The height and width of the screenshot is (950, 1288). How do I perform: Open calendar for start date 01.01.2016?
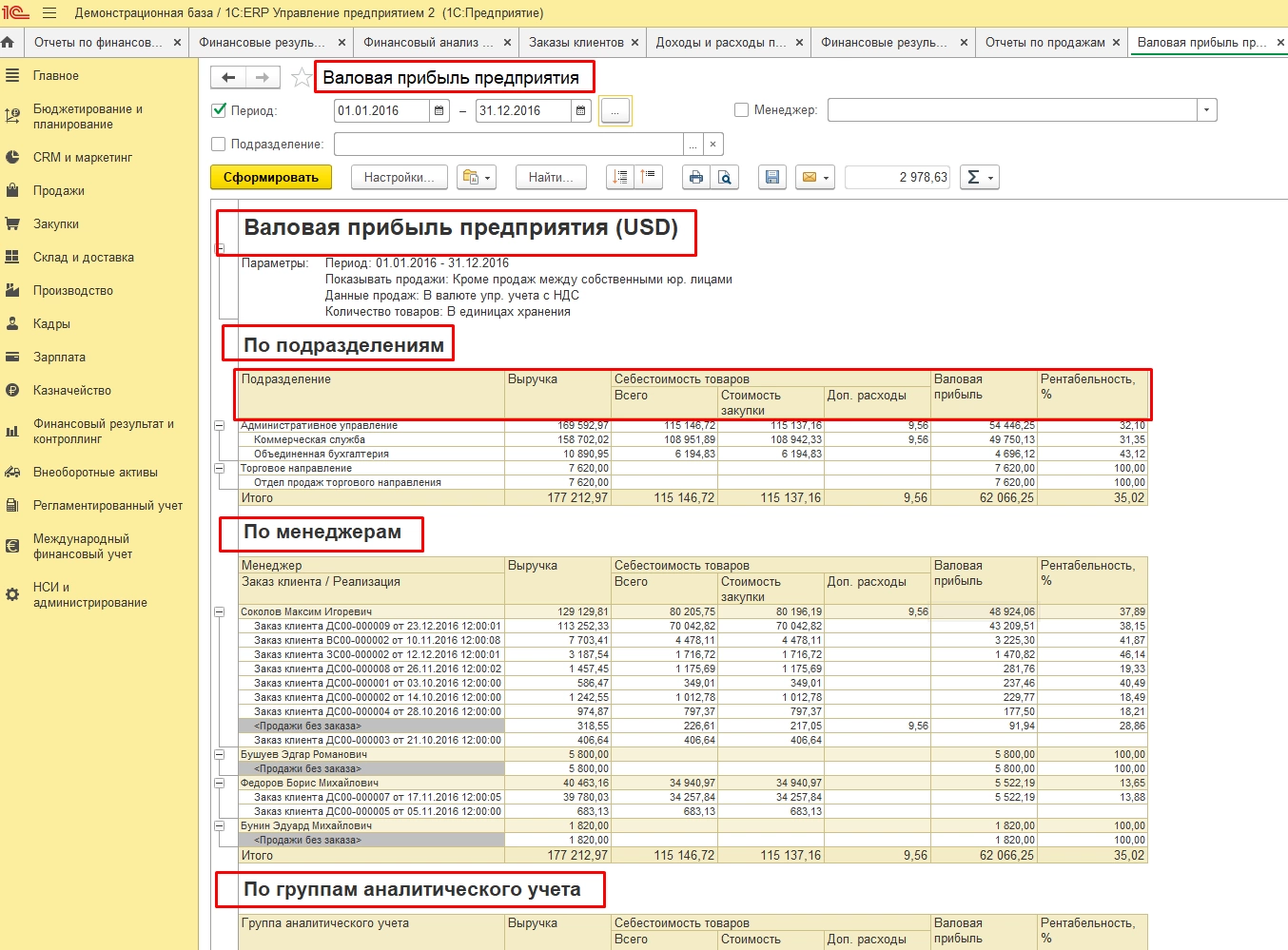coord(439,111)
